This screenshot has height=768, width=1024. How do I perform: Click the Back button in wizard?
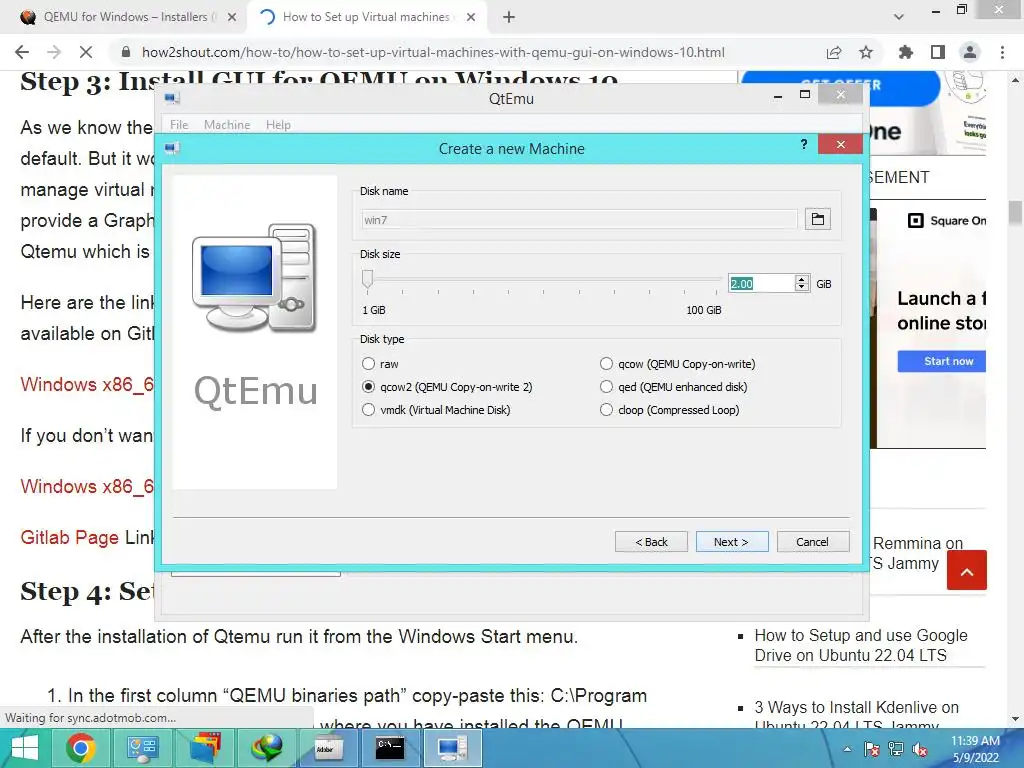tap(651, 541)
